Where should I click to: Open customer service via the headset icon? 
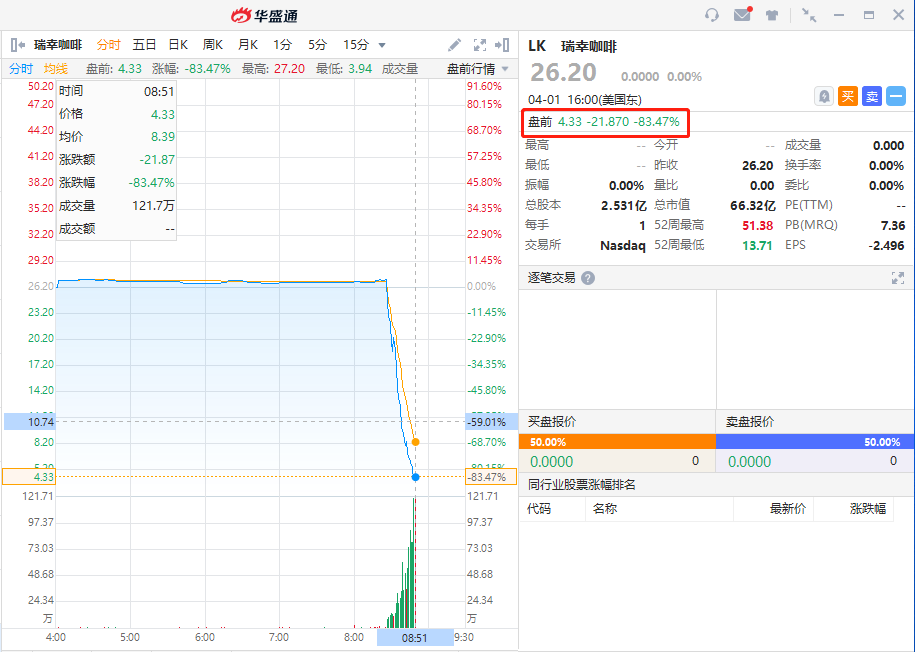pos(712,15)
